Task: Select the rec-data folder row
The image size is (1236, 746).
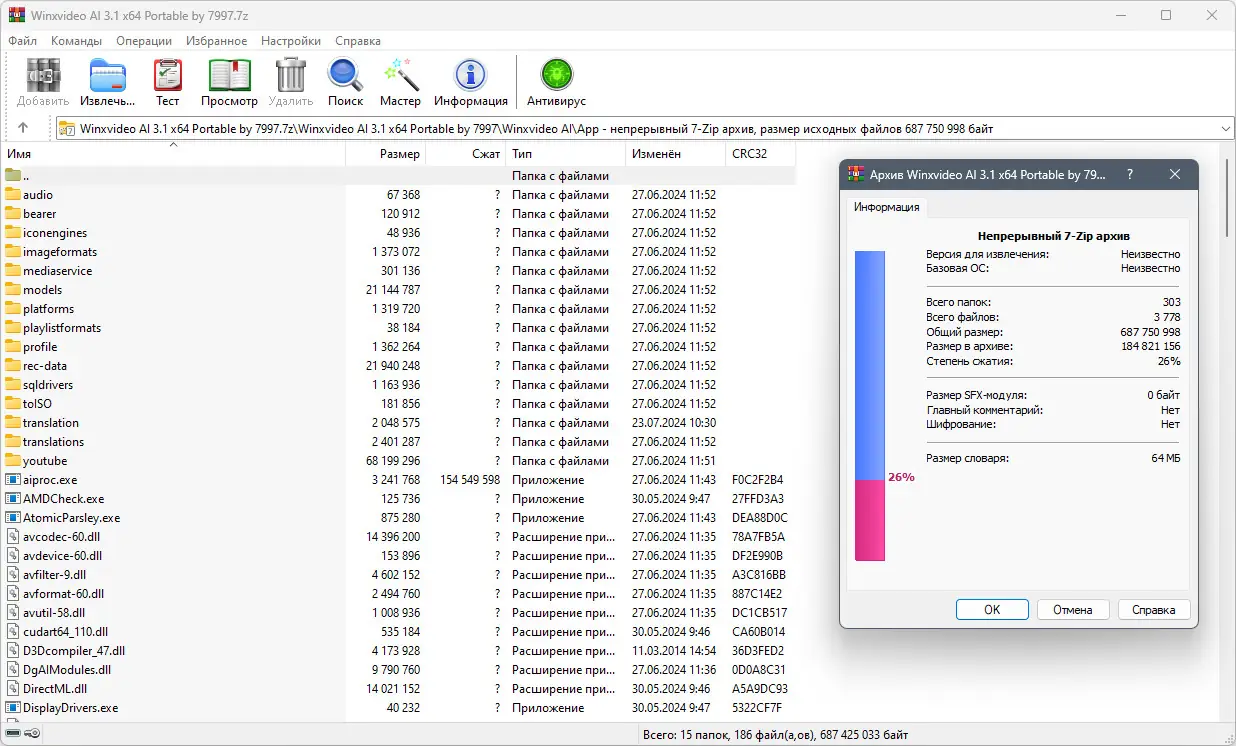Action: (x=398, y=366)
